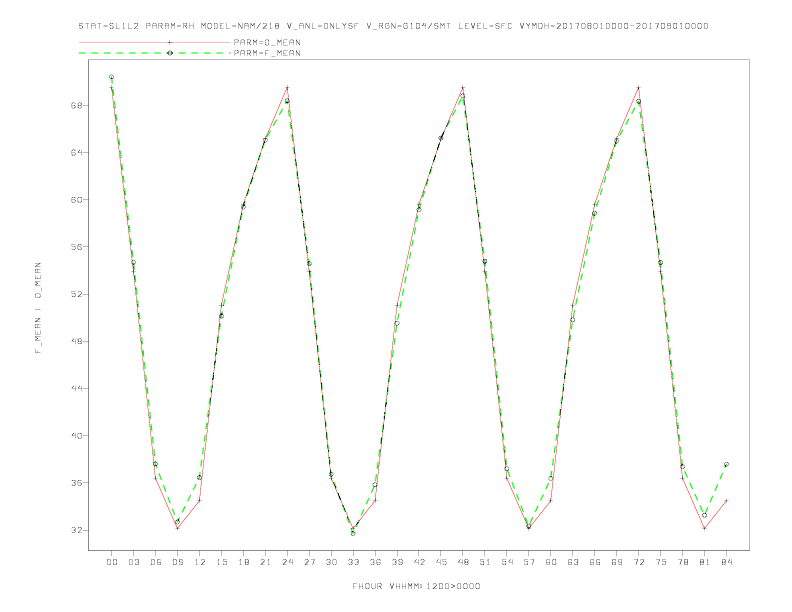792x612 pixels.
Task: Click the F_MEAN circle marker at hour 84
Action: (x=726, y=464)
